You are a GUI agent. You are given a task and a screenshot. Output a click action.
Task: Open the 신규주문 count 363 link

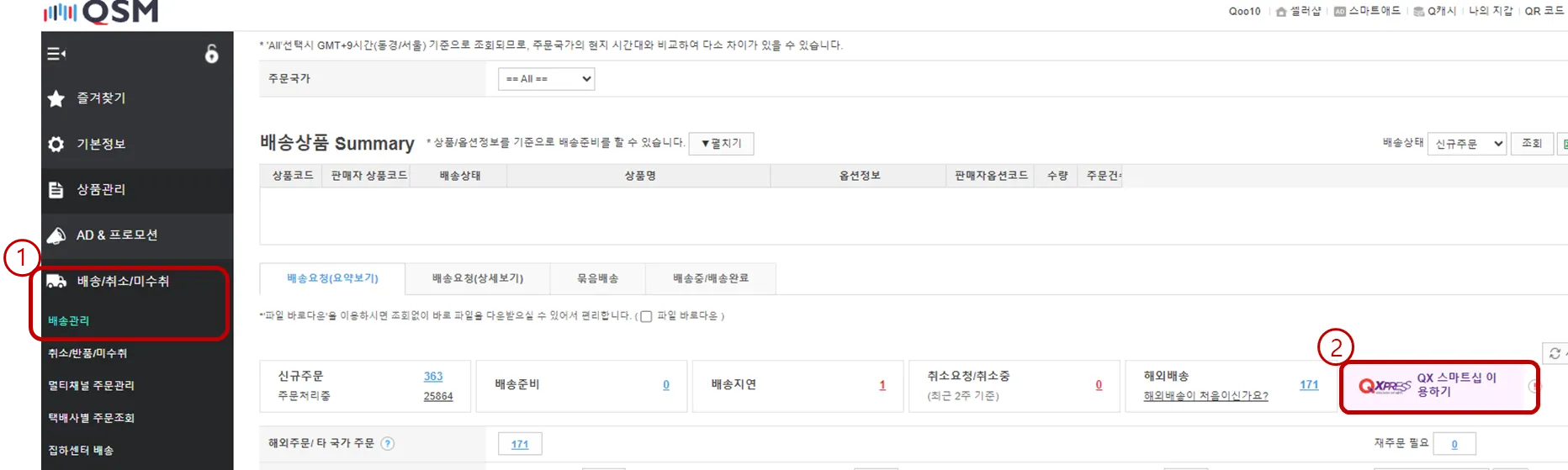pos(433,377)
